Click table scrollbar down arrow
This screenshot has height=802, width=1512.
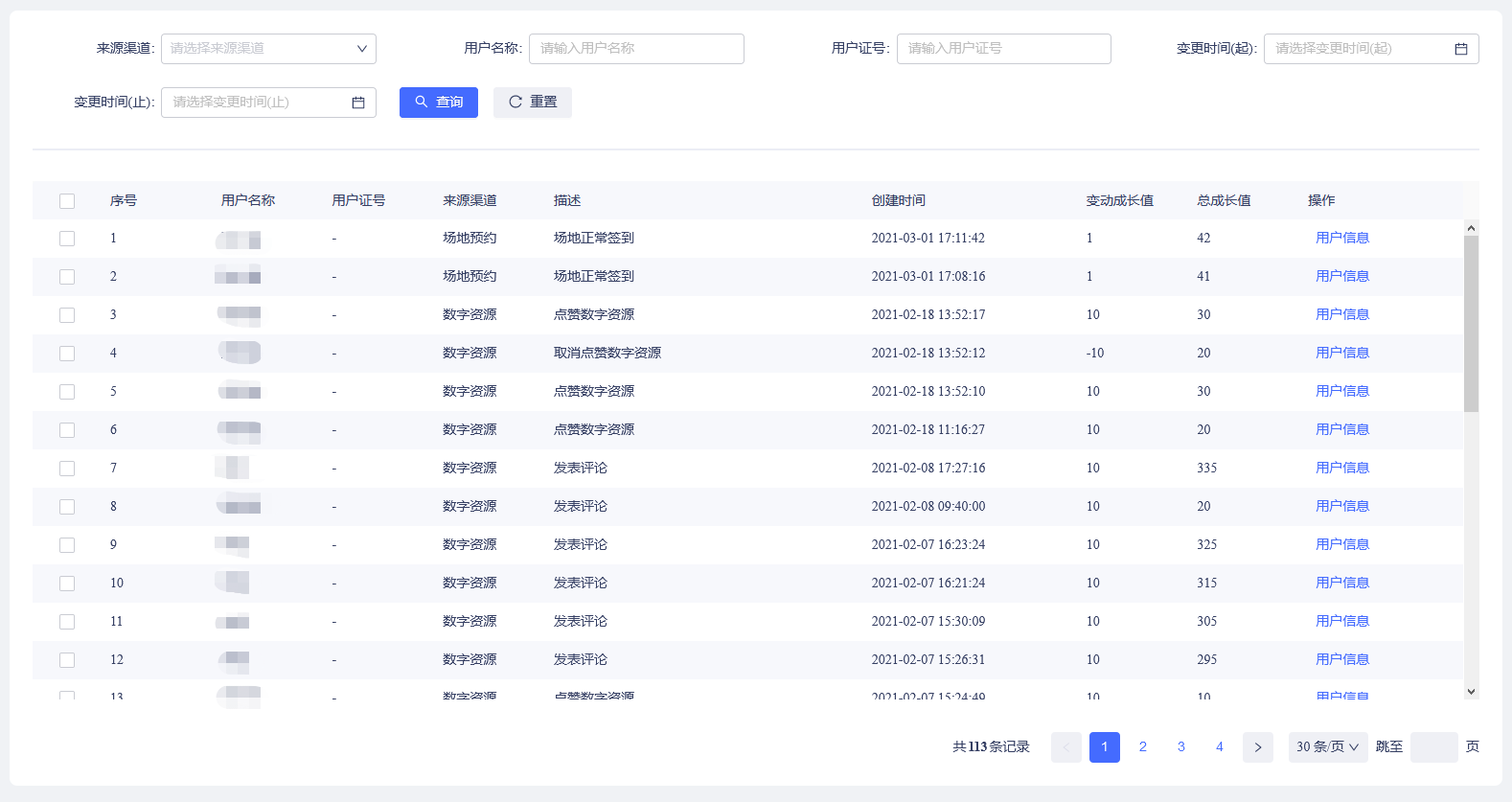coord(1471,692)
